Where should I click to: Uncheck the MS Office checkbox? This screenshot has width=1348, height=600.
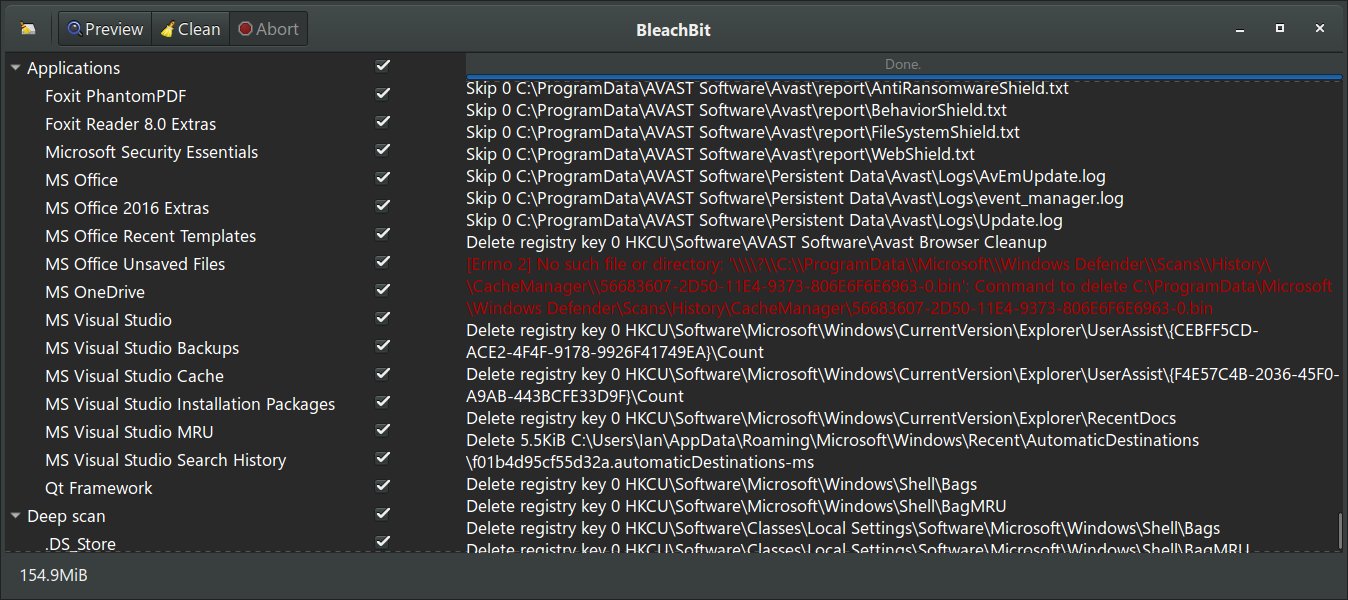click(383, 178)
